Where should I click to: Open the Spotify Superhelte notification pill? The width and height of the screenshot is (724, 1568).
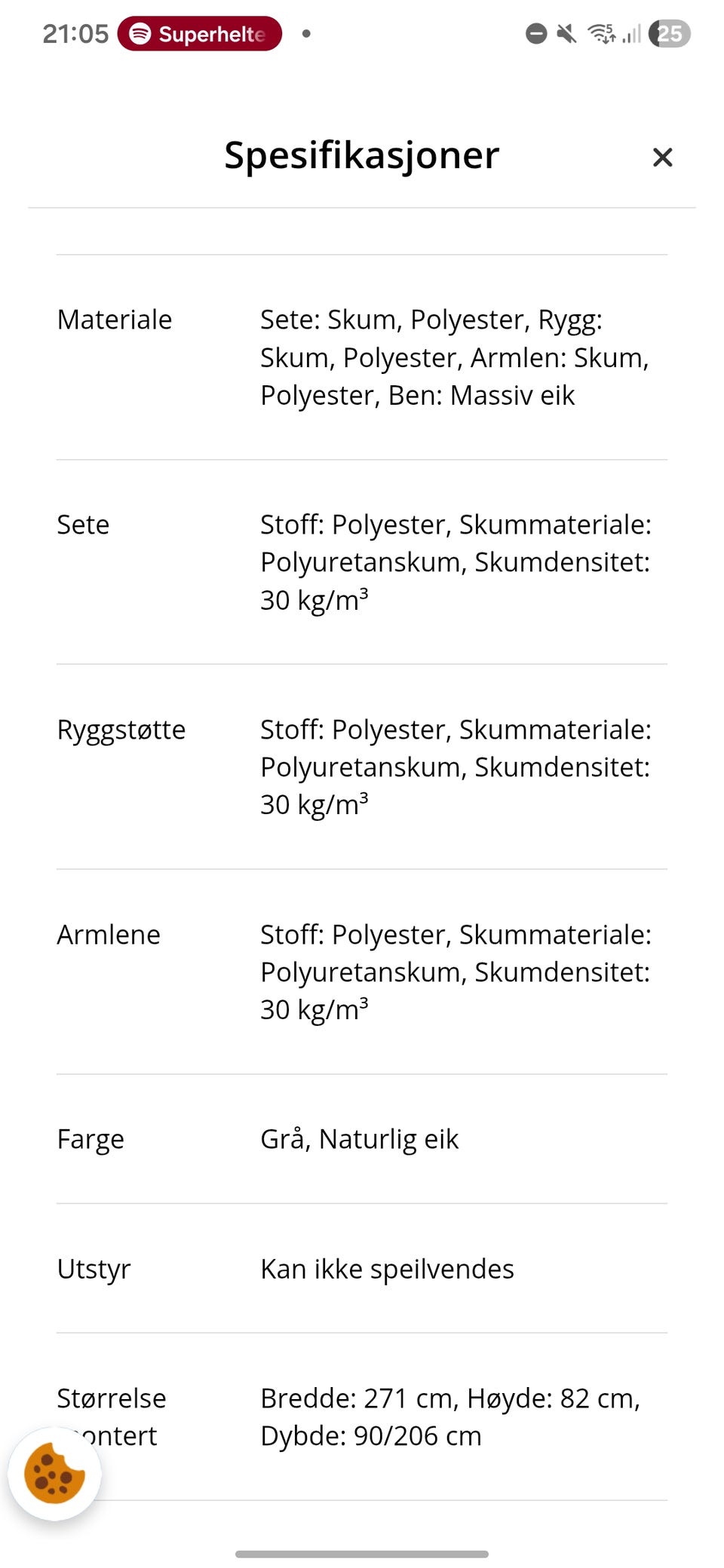point(198,33)
